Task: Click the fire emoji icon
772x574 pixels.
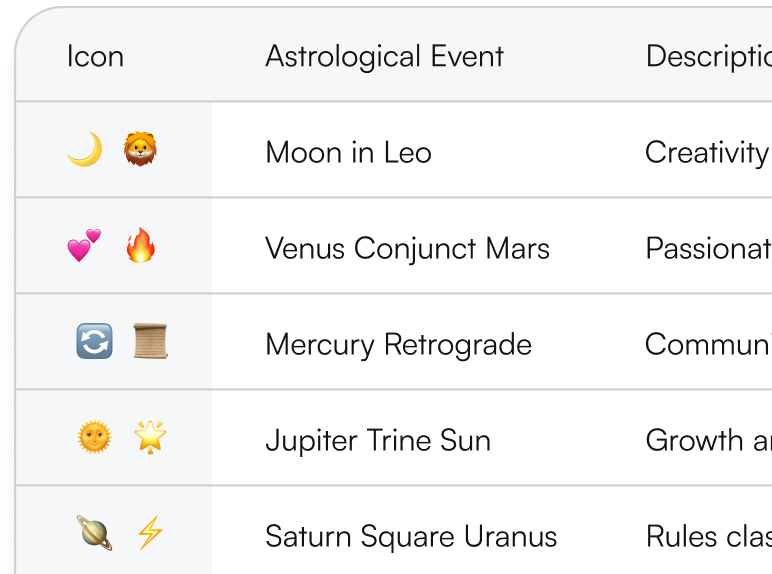Action: 141,246
